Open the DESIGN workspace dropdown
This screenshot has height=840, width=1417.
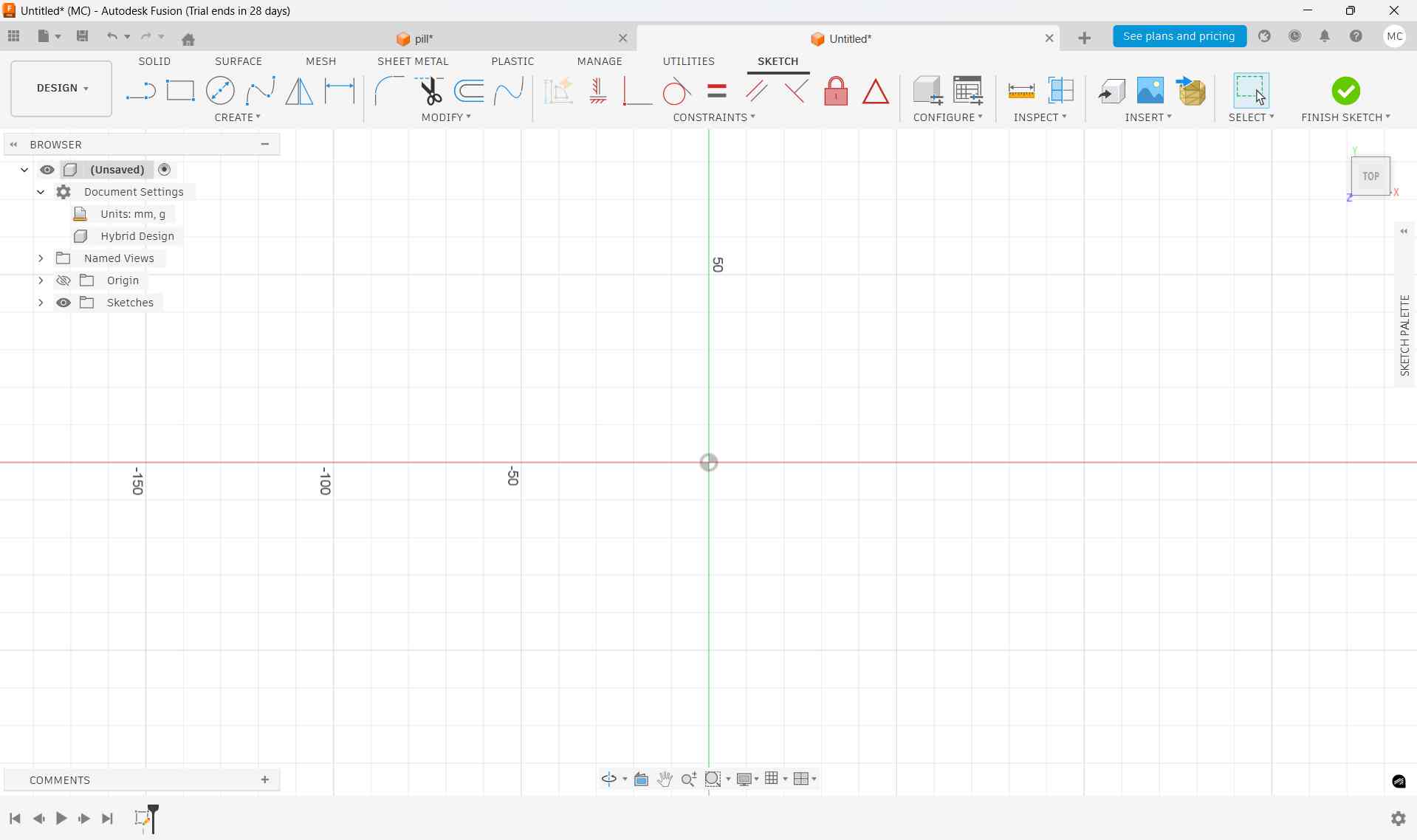[x=61, y=89]
